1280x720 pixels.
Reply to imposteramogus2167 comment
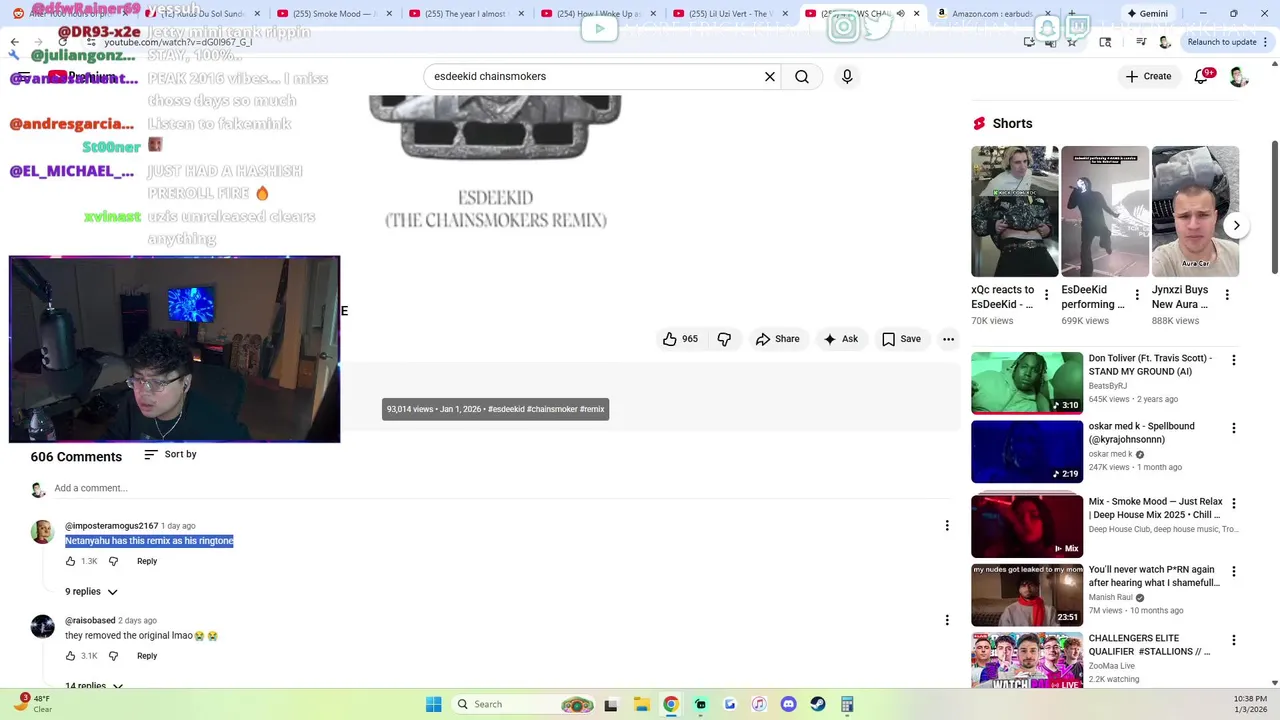pos(147,561)
